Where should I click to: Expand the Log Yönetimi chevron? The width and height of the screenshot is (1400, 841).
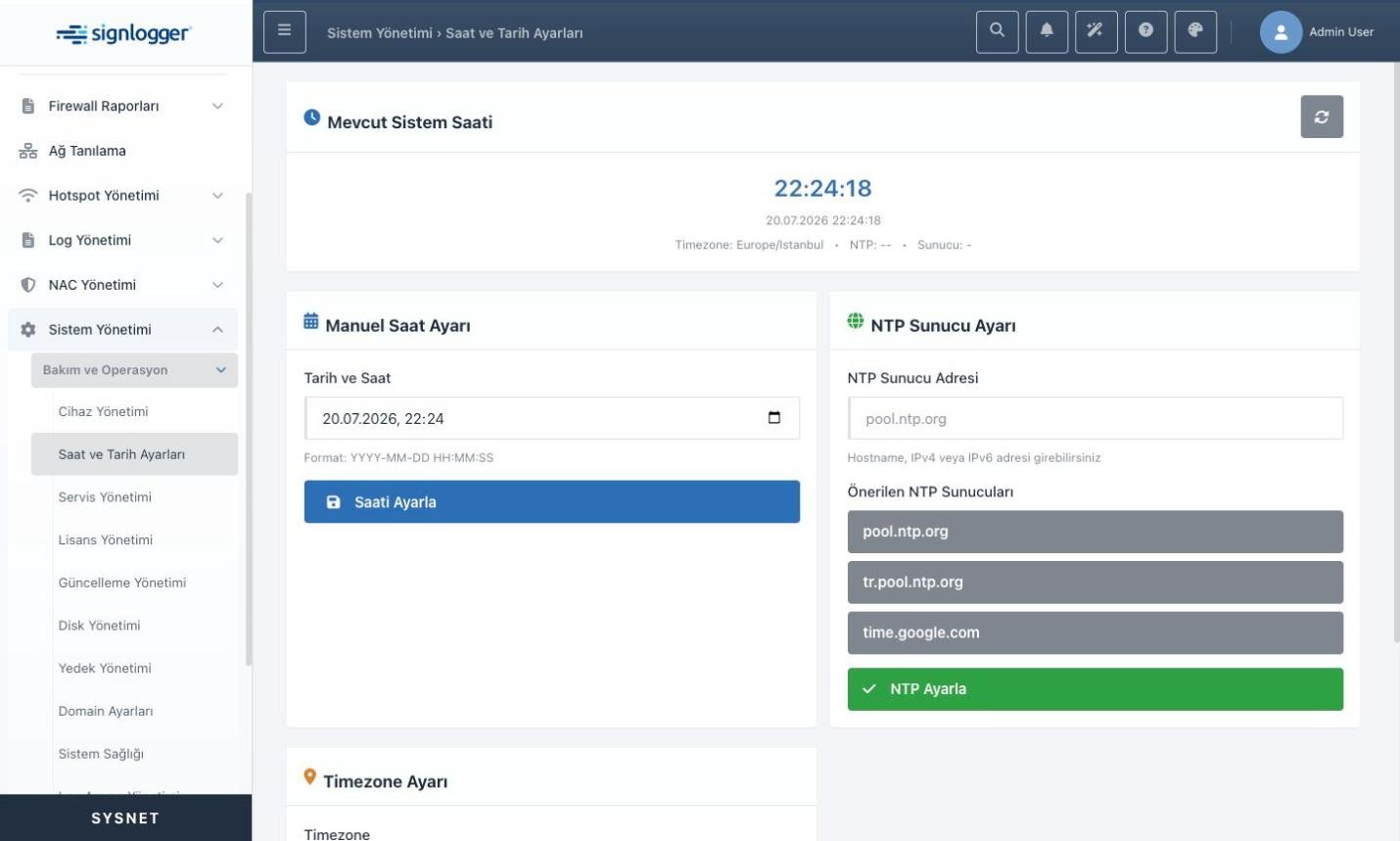tap(217, 240)
